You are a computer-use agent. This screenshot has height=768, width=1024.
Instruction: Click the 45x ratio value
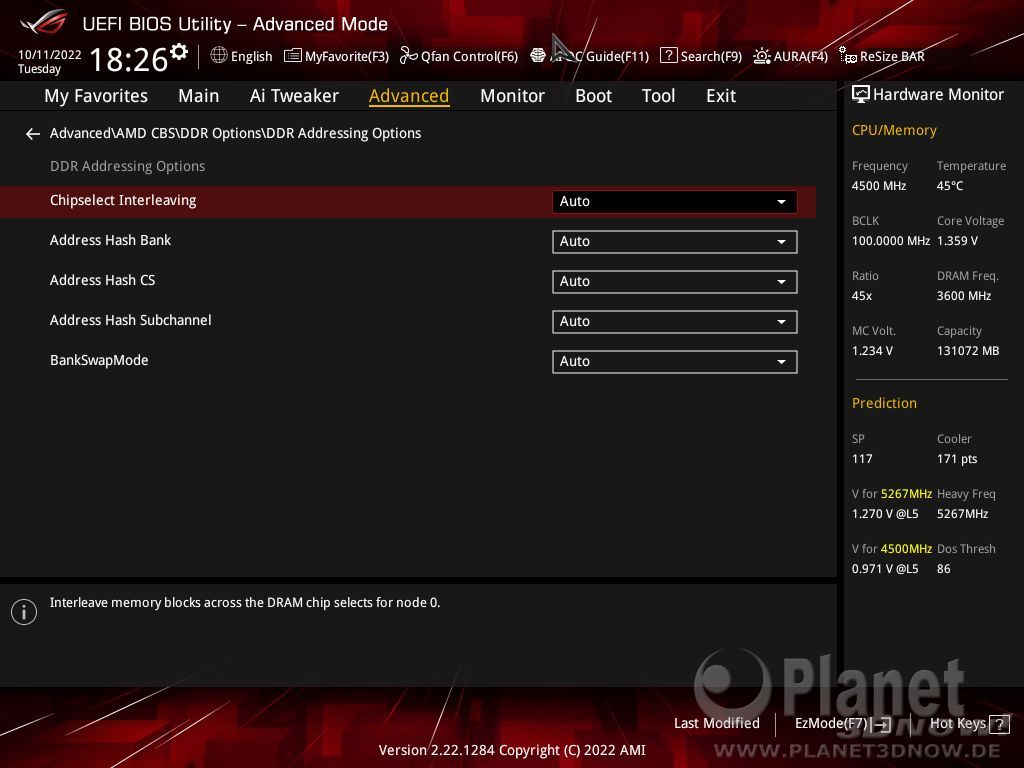(x=862, y=296)
